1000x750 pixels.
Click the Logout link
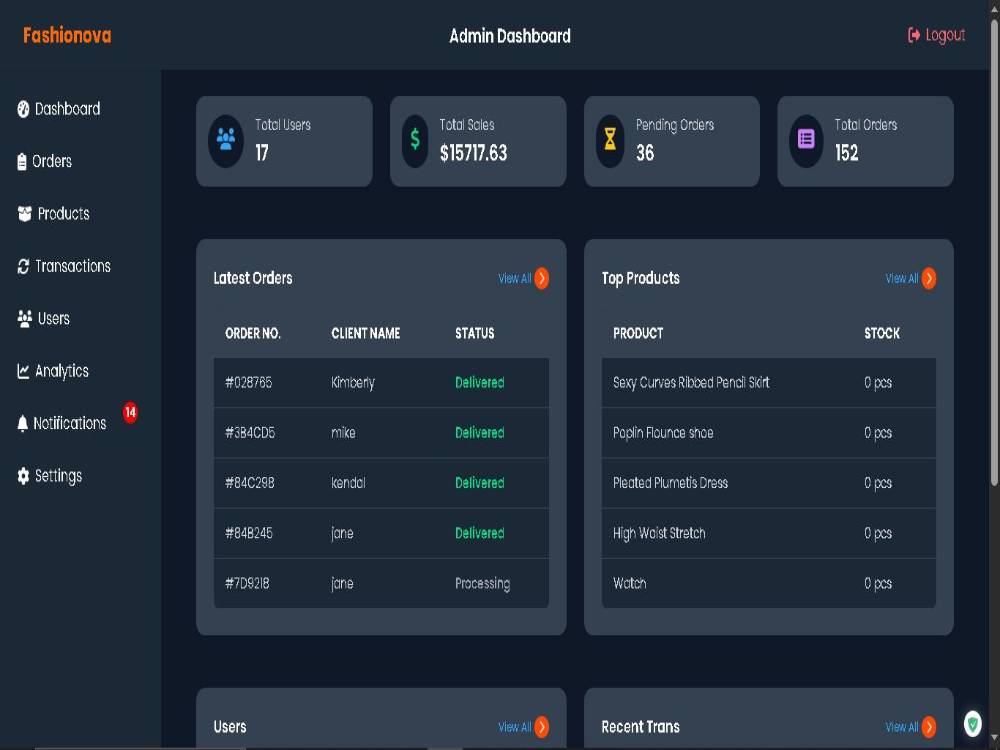click(936, 35)
